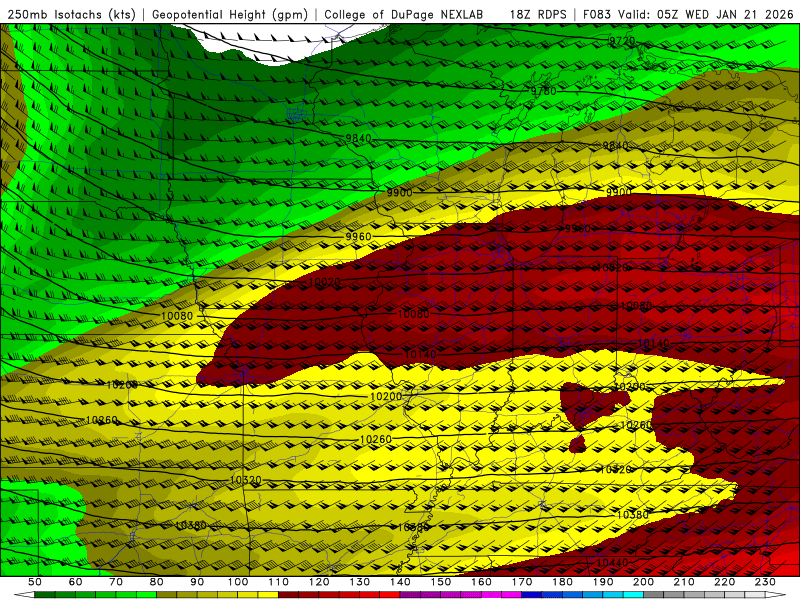Click the 100 label on the color scale

click(x=238, y=582)
